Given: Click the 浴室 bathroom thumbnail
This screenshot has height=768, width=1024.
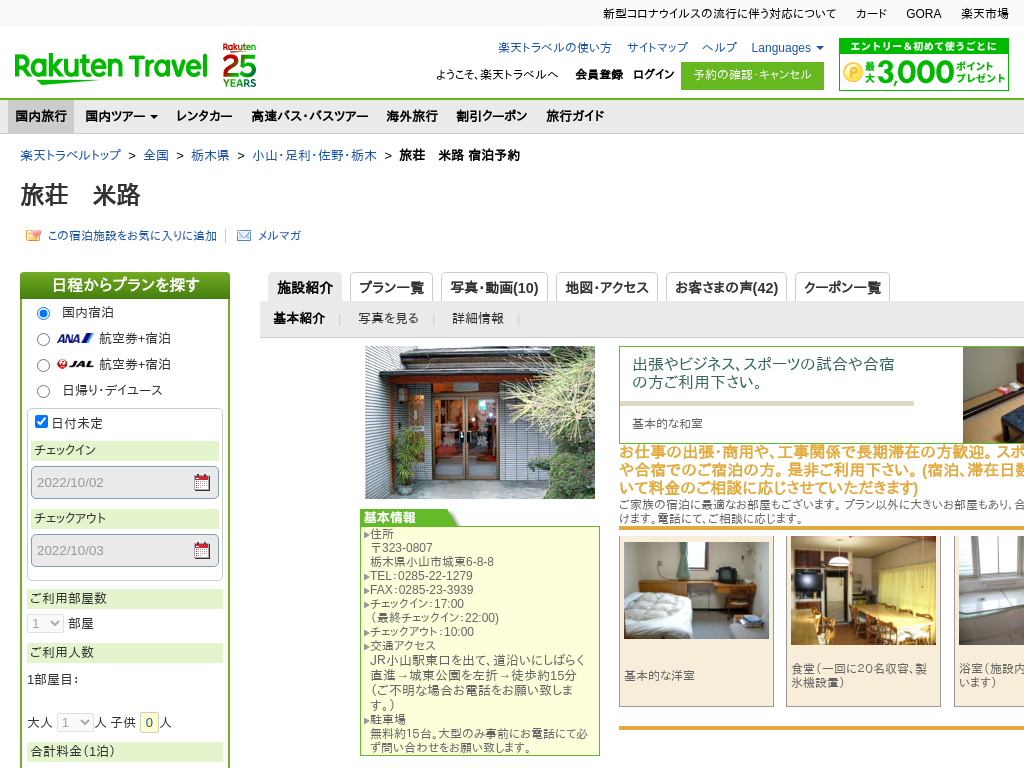Looking at the screenshot, I should click(x=991, y=591).
